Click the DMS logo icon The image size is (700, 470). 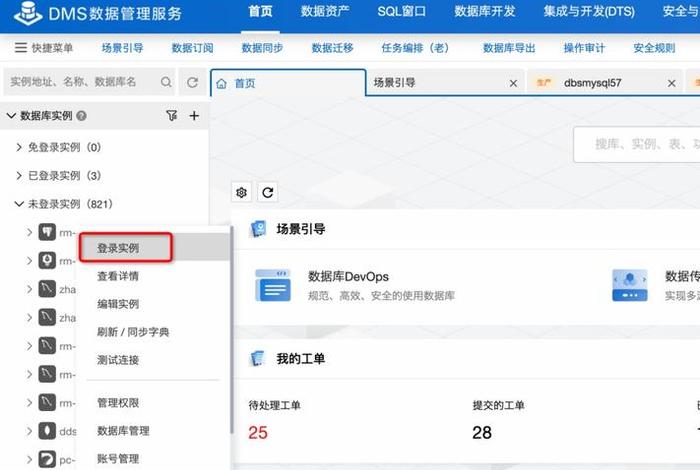(x=28, y=13)
